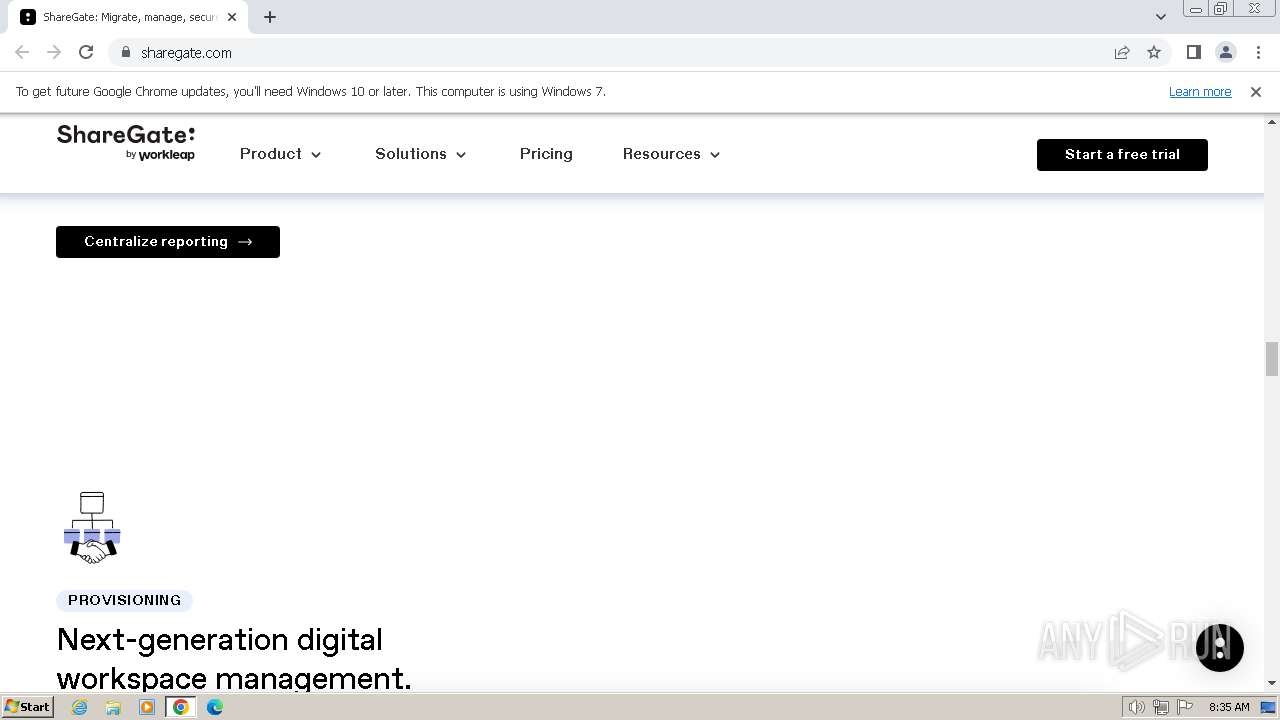Open the Pricing page

click(x=546, y=154)
